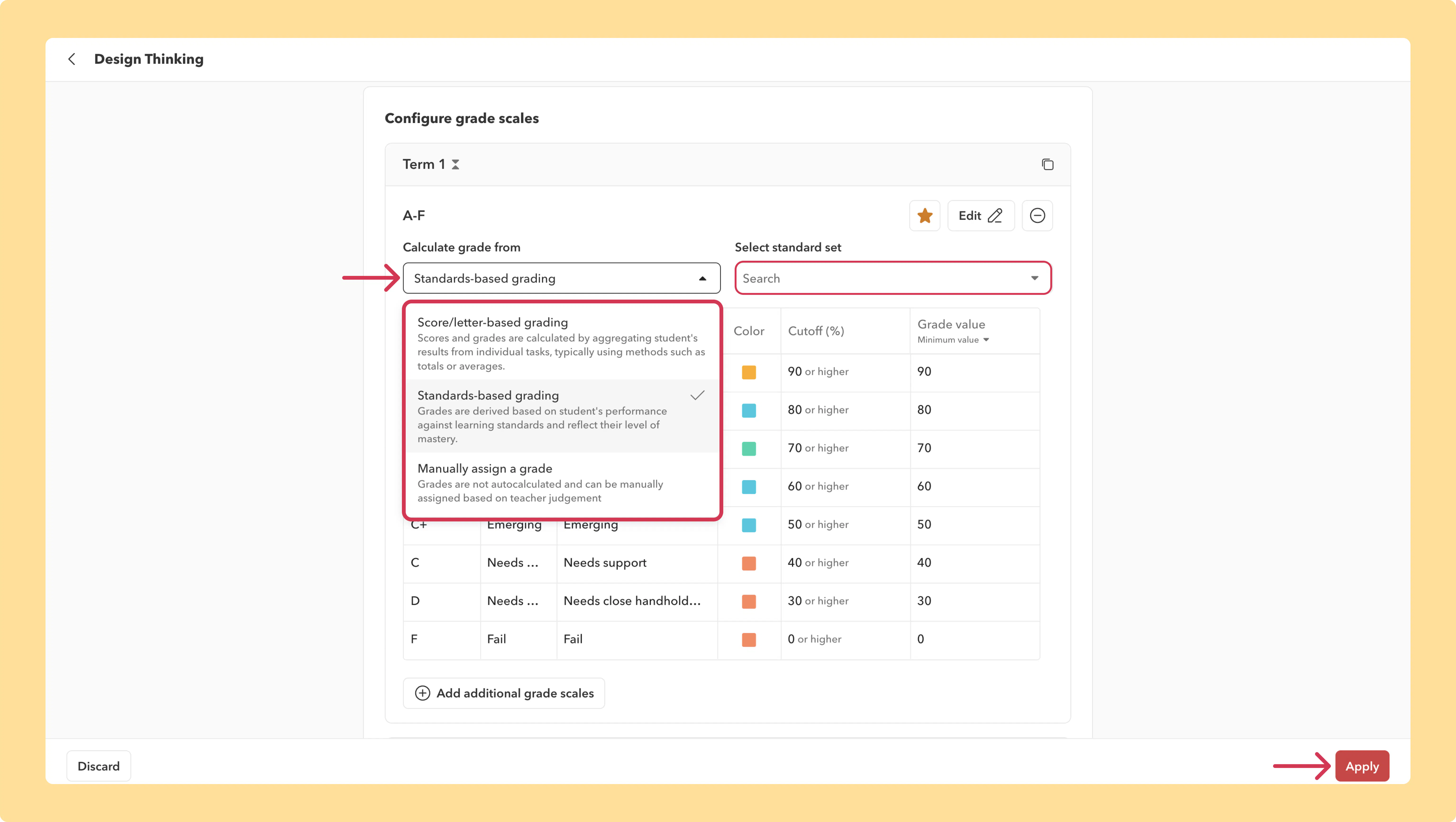Click the '40 or higher' cutoff cell

point(846,563)
